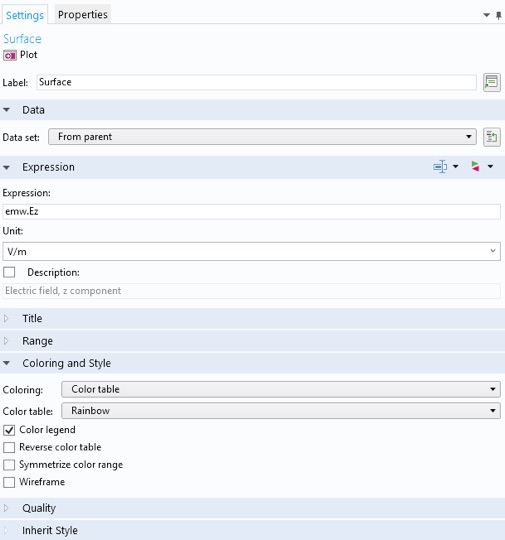Click the replace expression green-red arrow icon
The image size is (505, 540).
click(475, 167)
